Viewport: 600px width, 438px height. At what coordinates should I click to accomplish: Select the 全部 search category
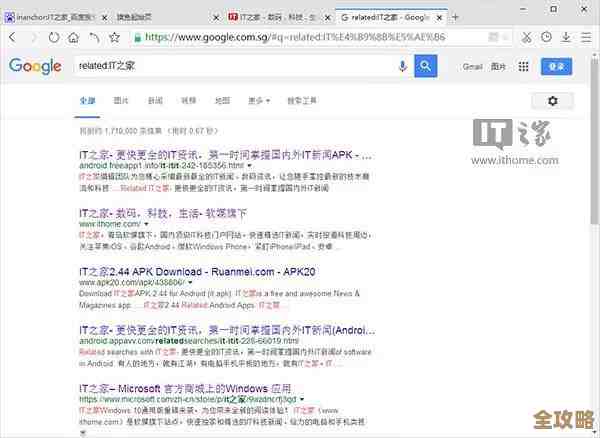pyautogui.click(x=88, y=101)
